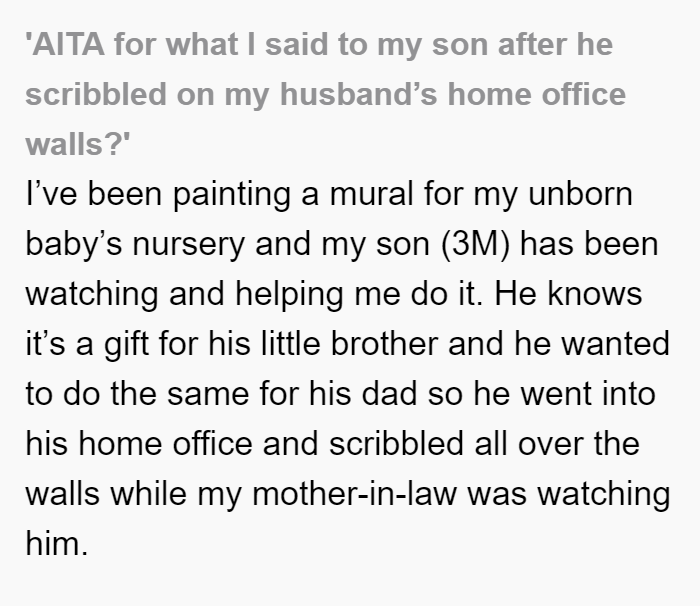This screenshot has height=606, width=700.
Task: Click the word 'nursery' in the body
Action: 188,246
